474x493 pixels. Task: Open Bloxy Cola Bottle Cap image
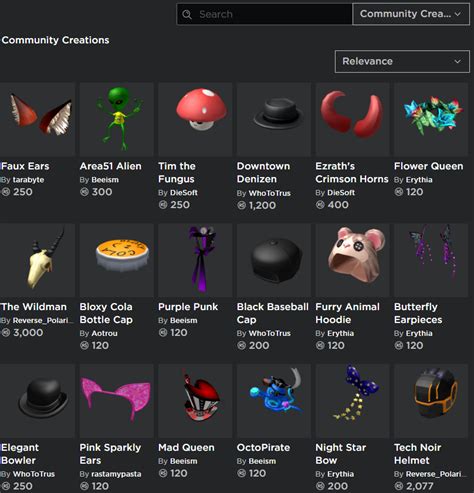click(x=117, y=260)
